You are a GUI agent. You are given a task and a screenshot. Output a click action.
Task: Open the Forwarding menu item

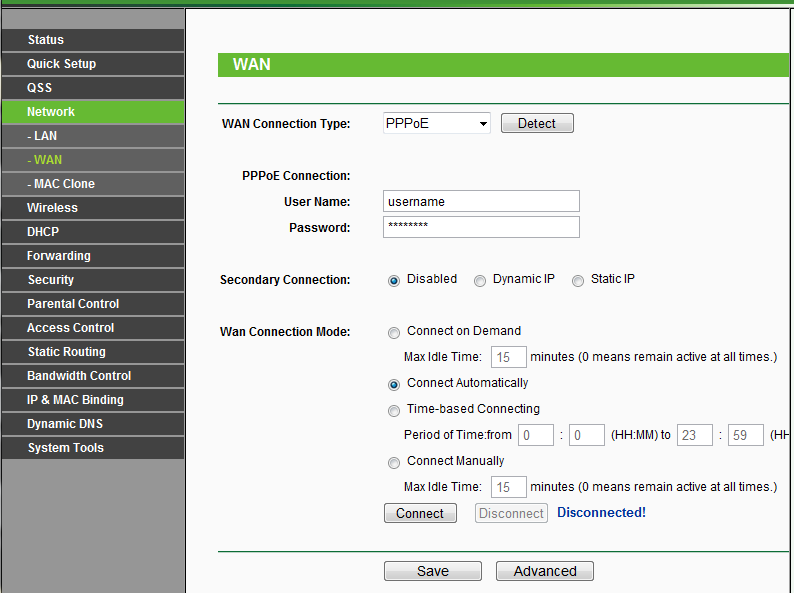pyautogui.click(x=93, y=256)
